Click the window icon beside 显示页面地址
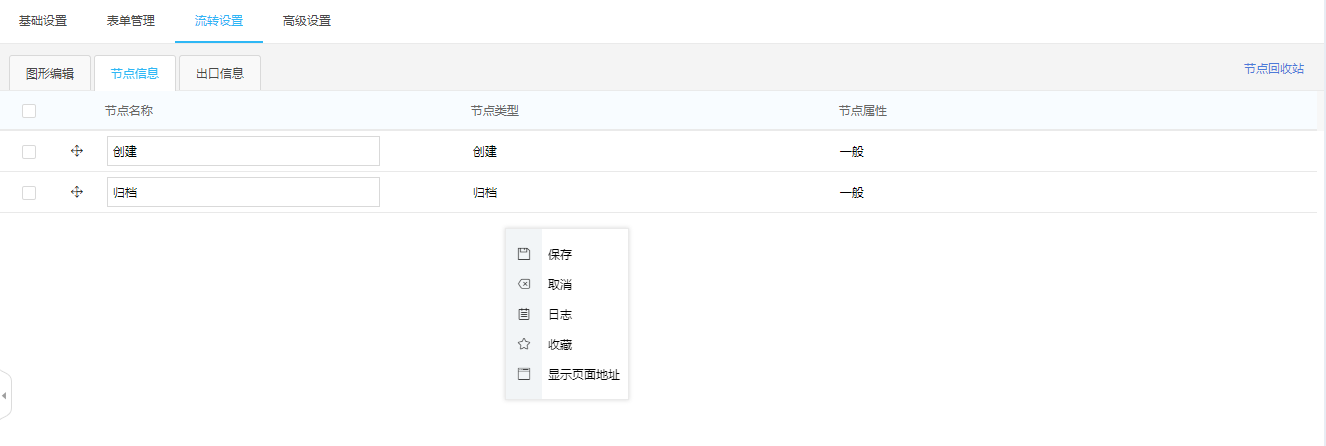The image size is (1326, 446). [523, 374]
